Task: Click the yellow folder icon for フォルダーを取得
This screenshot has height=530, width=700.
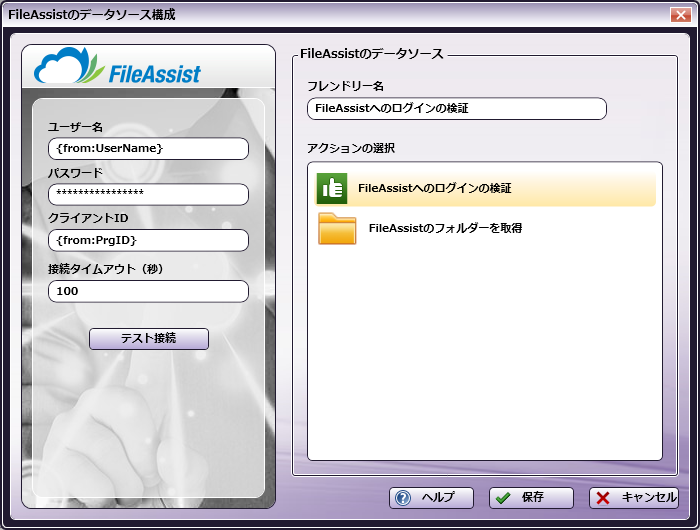Action: click(337, 229)
